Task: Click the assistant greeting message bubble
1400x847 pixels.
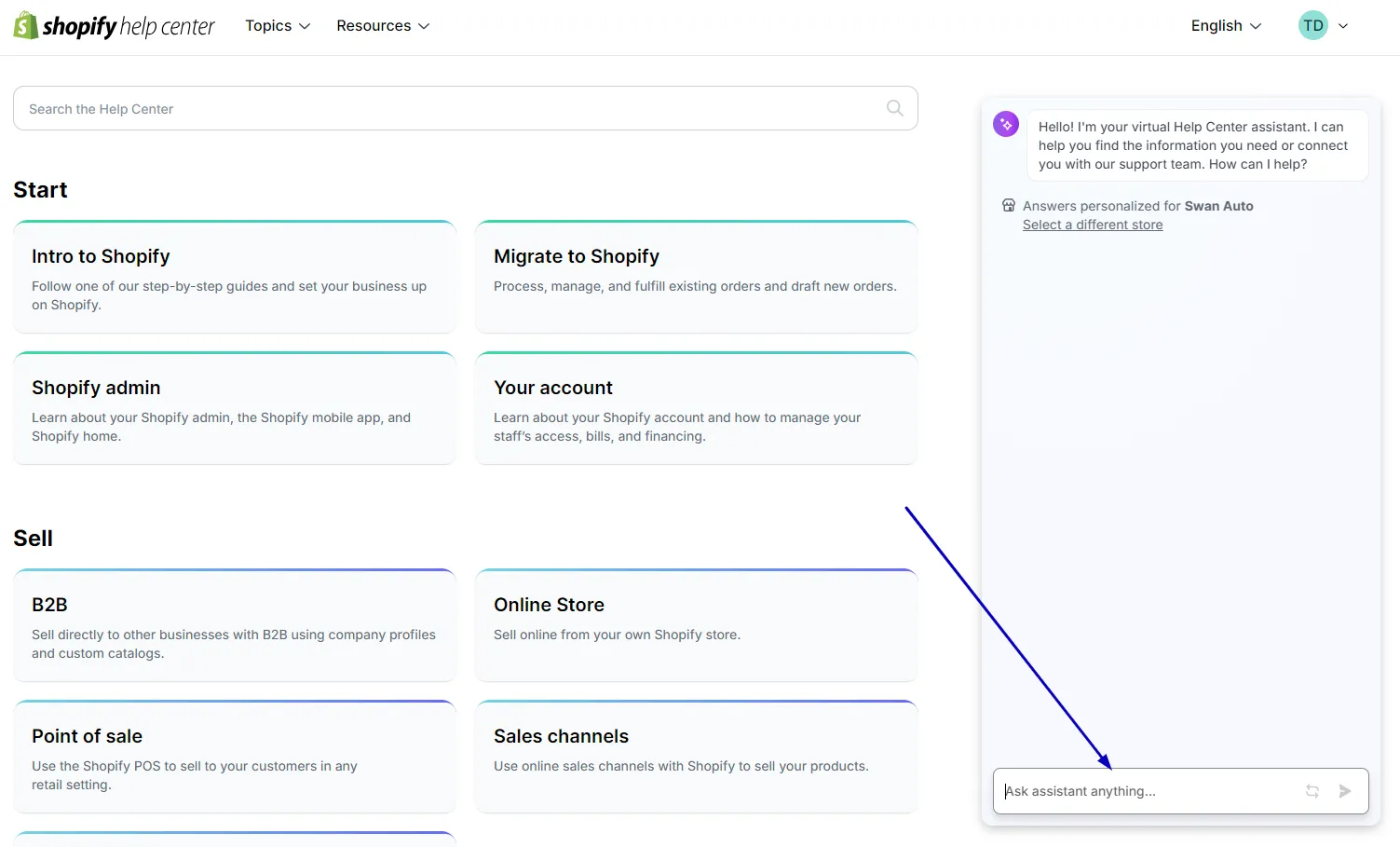Action: pos(1198,145)
